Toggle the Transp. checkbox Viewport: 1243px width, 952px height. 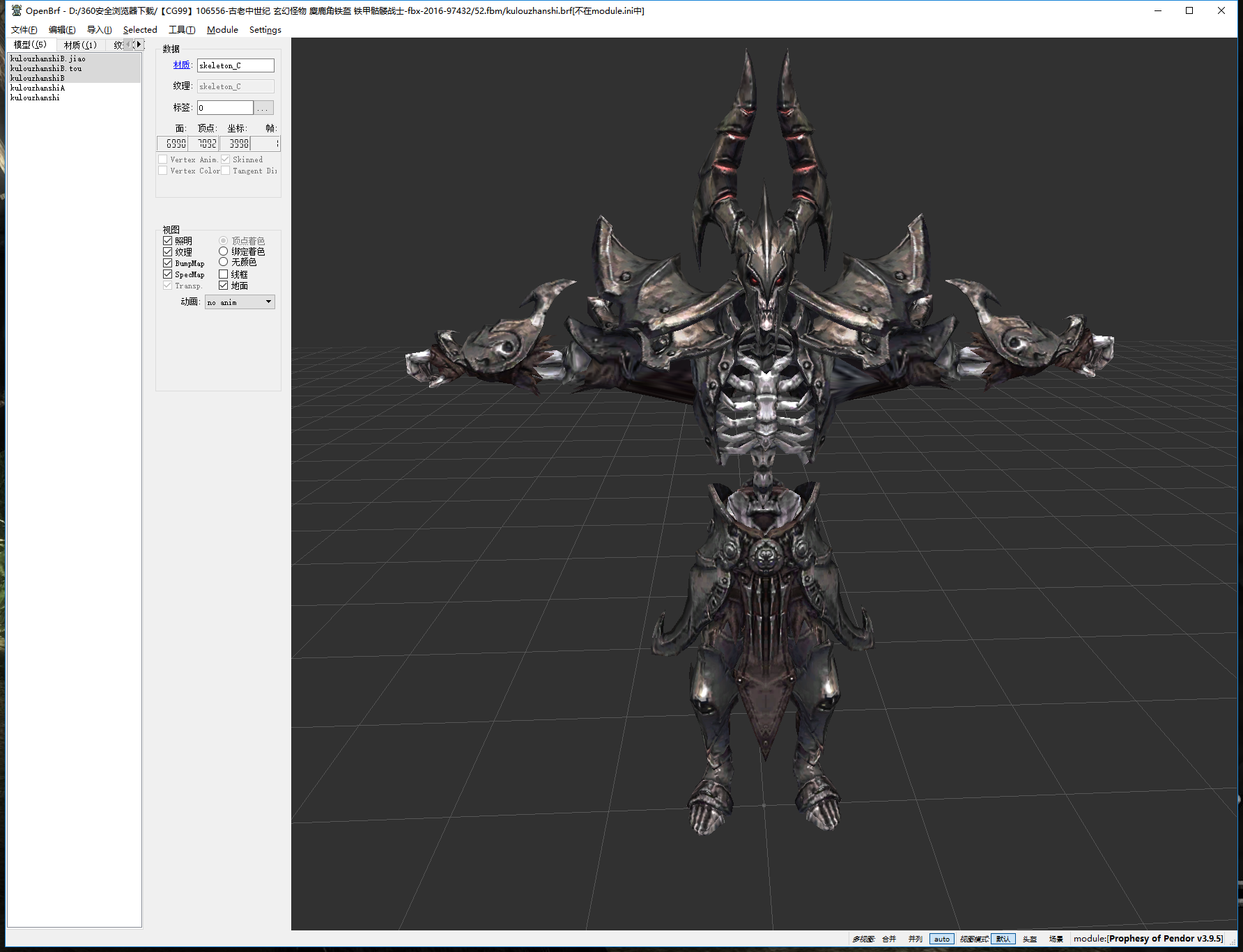click(168, 286)
